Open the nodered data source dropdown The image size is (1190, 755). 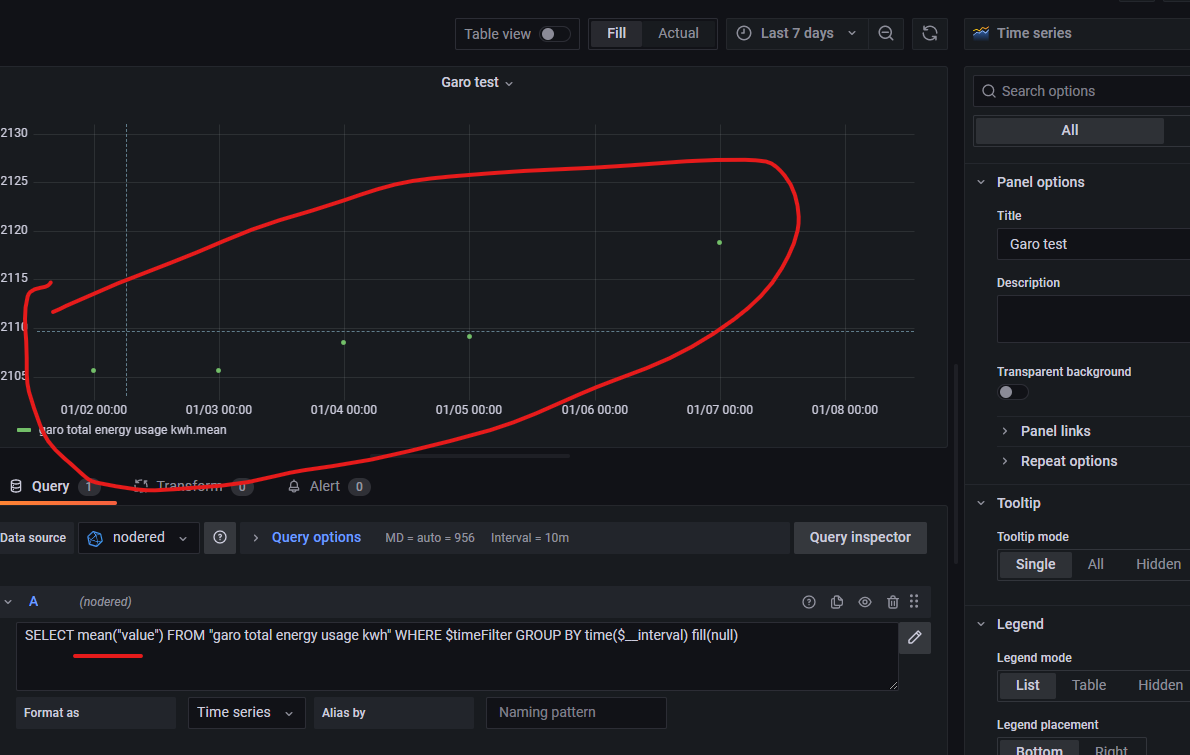click(x=139, y=537)
